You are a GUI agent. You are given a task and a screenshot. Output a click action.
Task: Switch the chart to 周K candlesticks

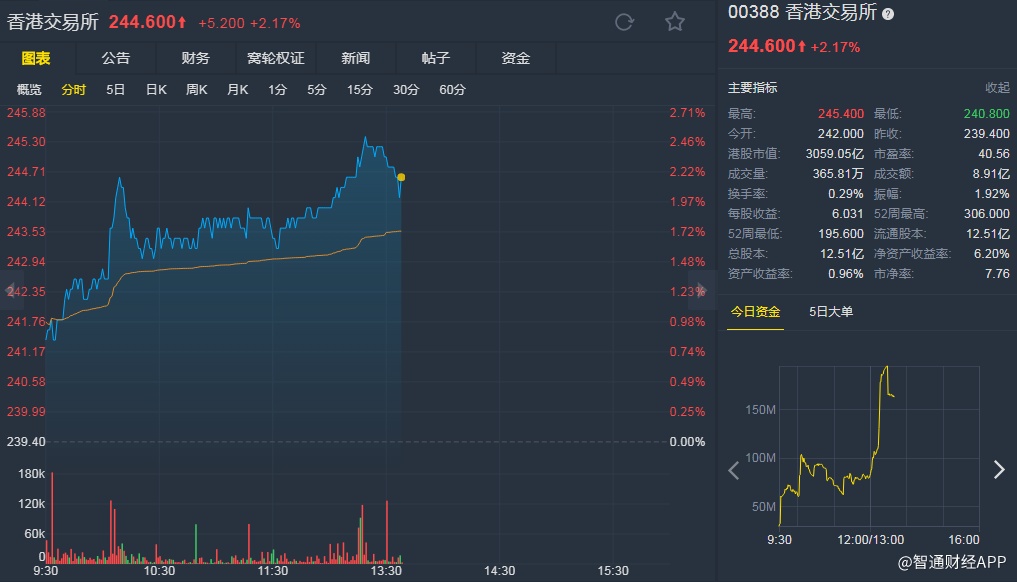(x=196, y=90)
